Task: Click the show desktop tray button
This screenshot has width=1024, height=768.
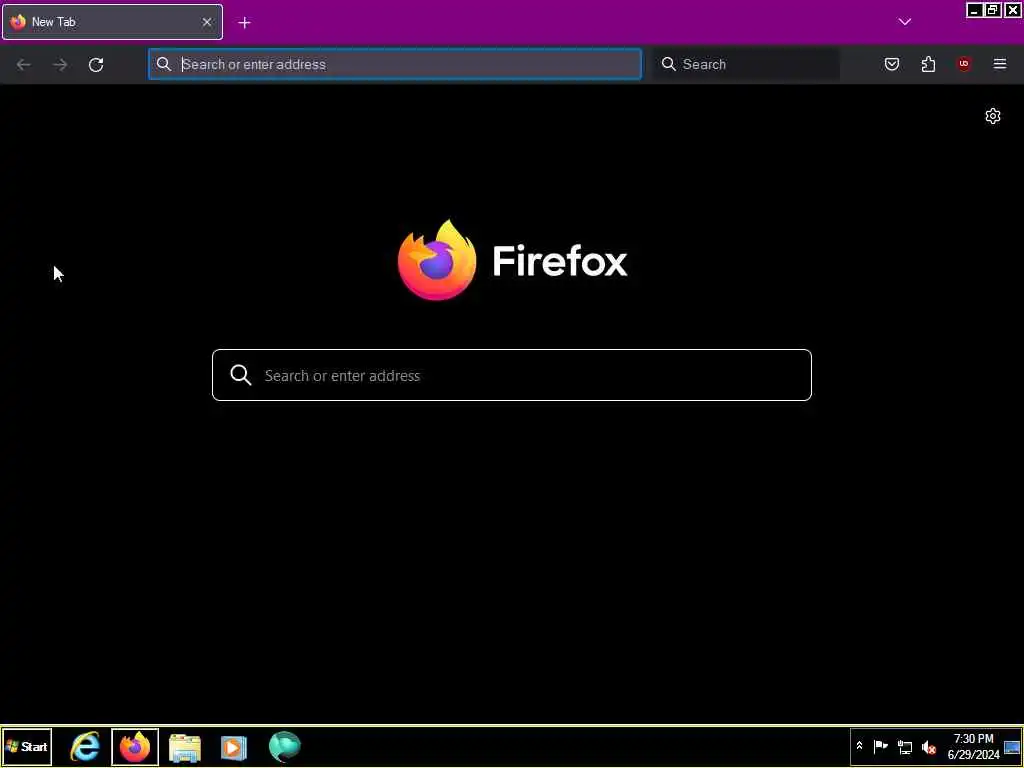Action: coord(1012,746)
